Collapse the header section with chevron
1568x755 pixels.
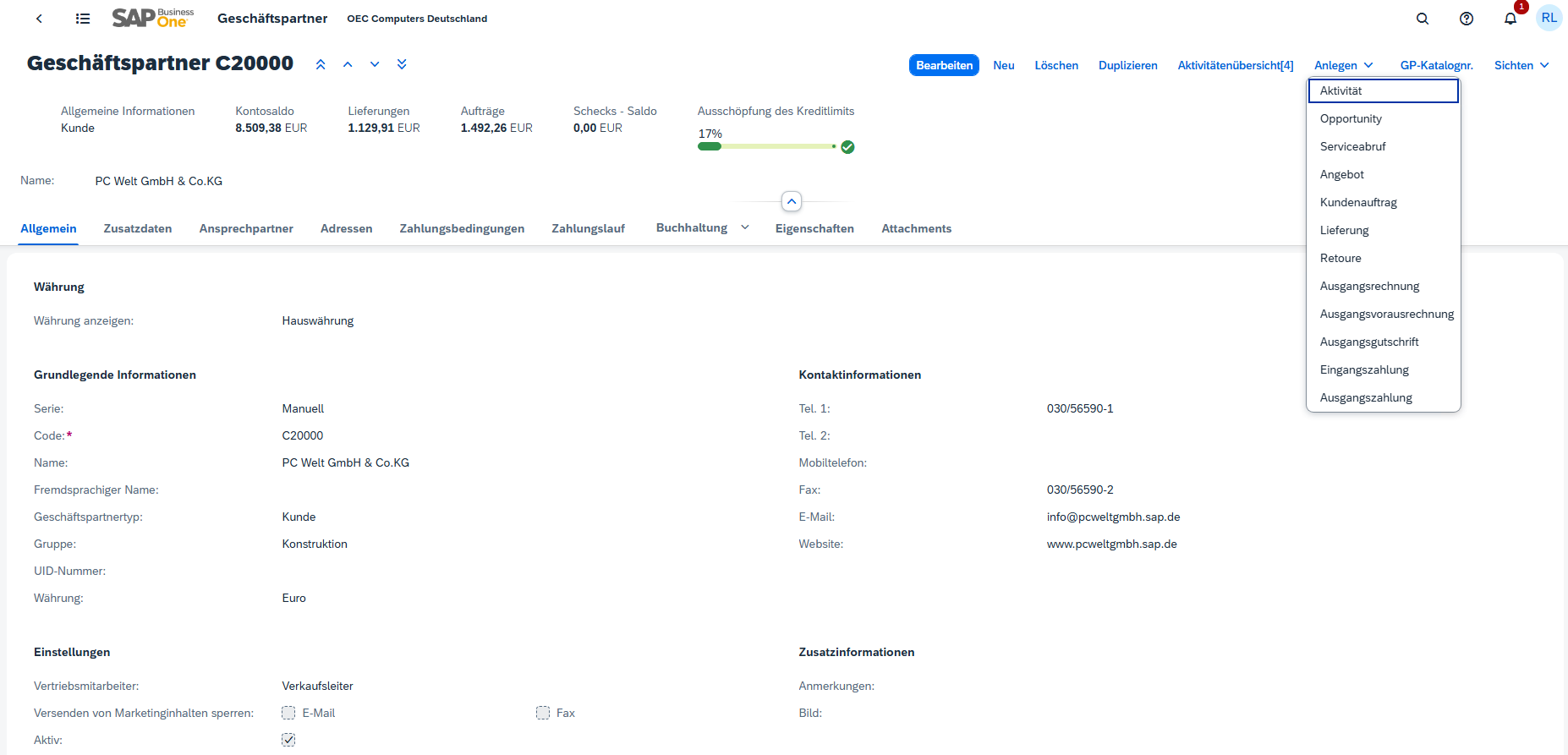point(792,201)
